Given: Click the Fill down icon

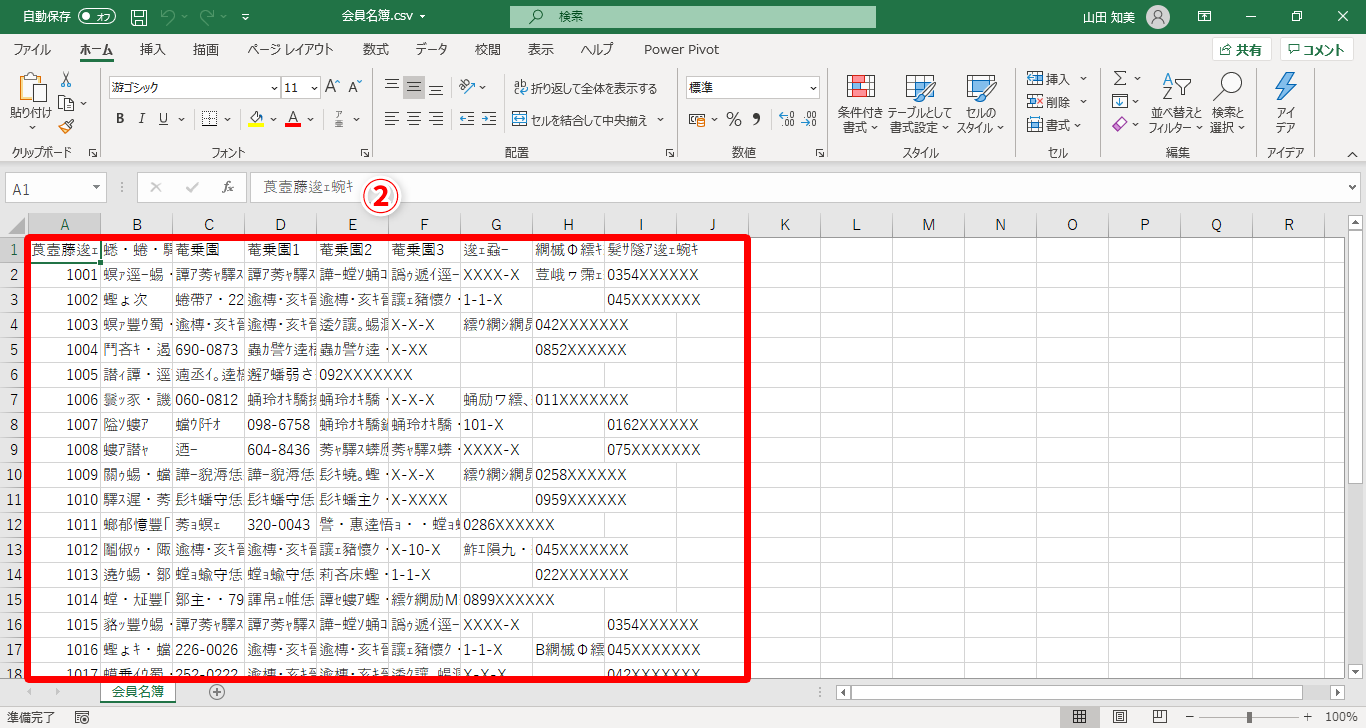Looking at the screenshot, I should [1120, 101].
